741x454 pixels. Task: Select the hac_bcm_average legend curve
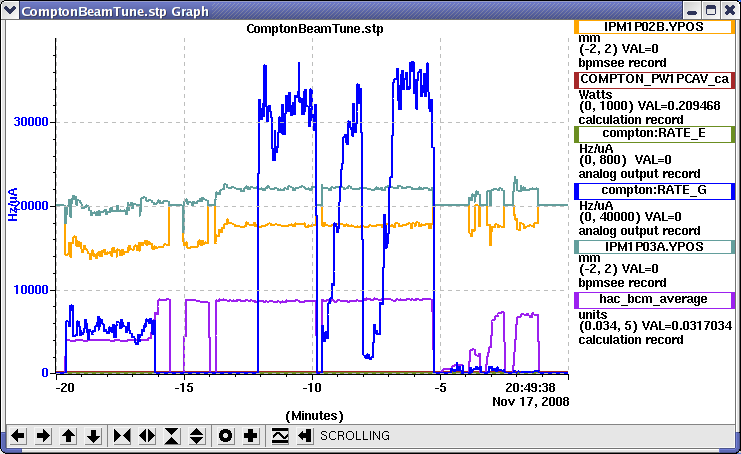(x=654, y=300)
